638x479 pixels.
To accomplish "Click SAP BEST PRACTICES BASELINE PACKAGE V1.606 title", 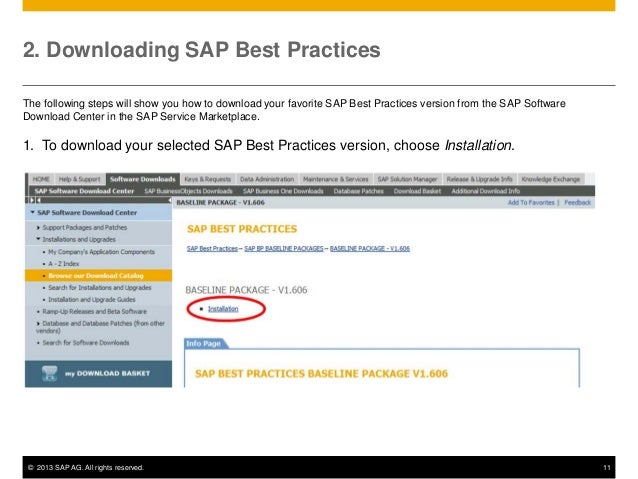I will pos(321,374).
